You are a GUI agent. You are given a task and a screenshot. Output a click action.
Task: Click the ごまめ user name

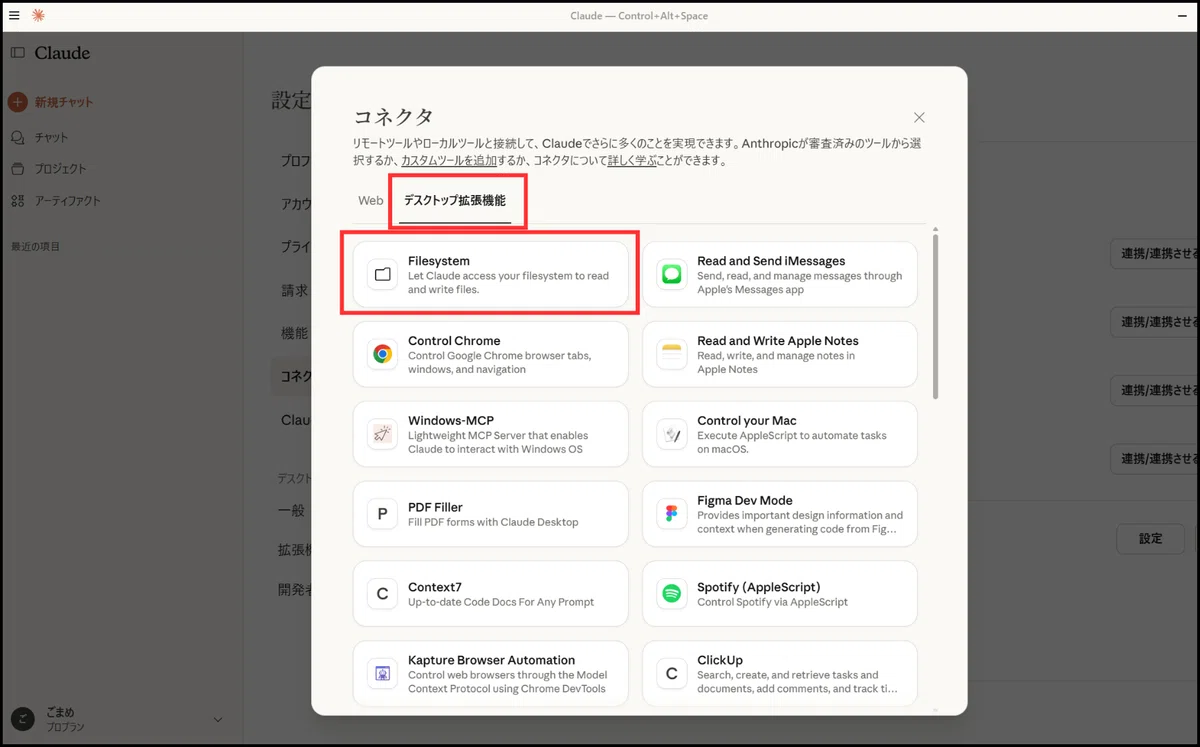pyautogui.click(x=60, y=712)
